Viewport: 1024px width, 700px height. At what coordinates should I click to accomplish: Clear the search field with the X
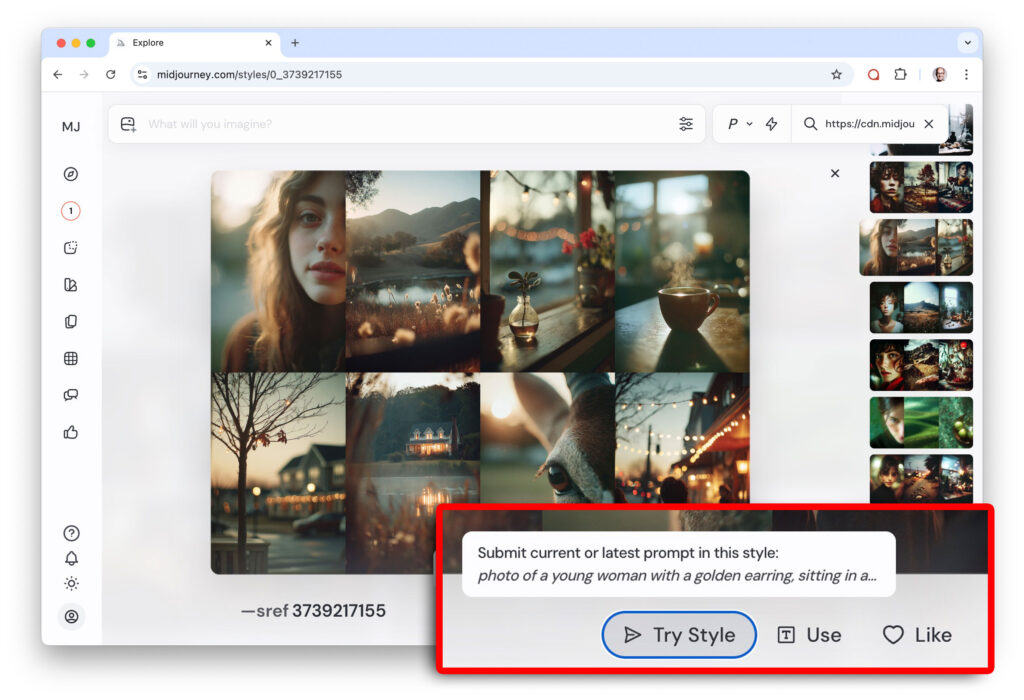pos(929,124)
